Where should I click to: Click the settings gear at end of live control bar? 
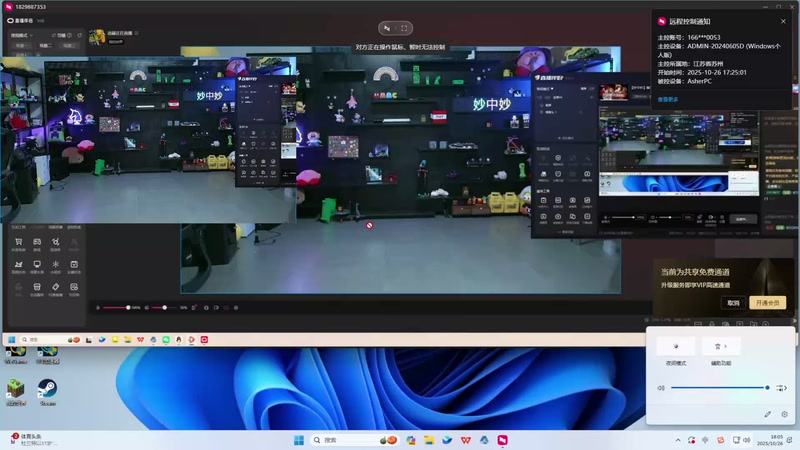point(236,308)
